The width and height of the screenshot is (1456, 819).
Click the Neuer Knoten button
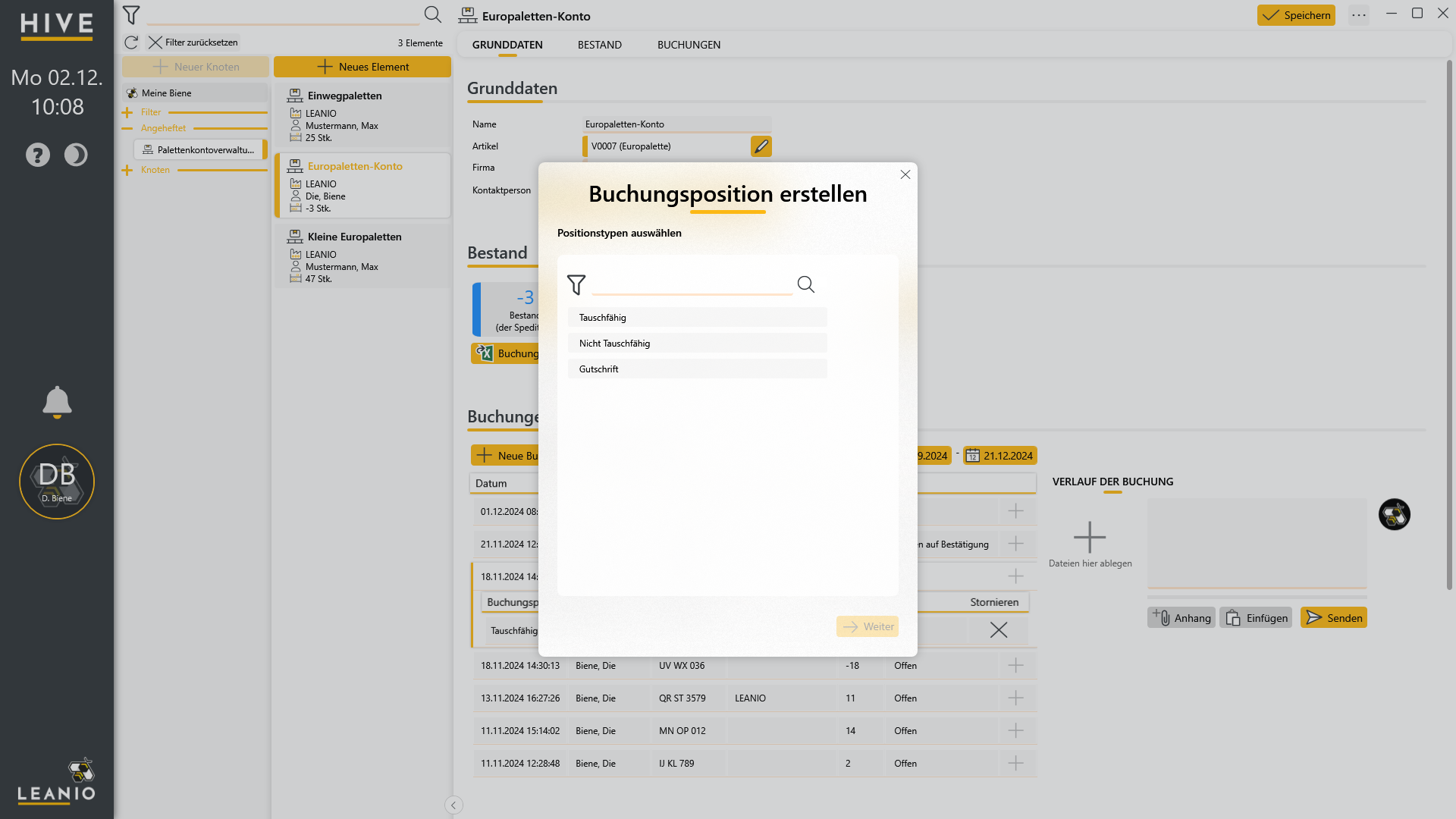196,67
